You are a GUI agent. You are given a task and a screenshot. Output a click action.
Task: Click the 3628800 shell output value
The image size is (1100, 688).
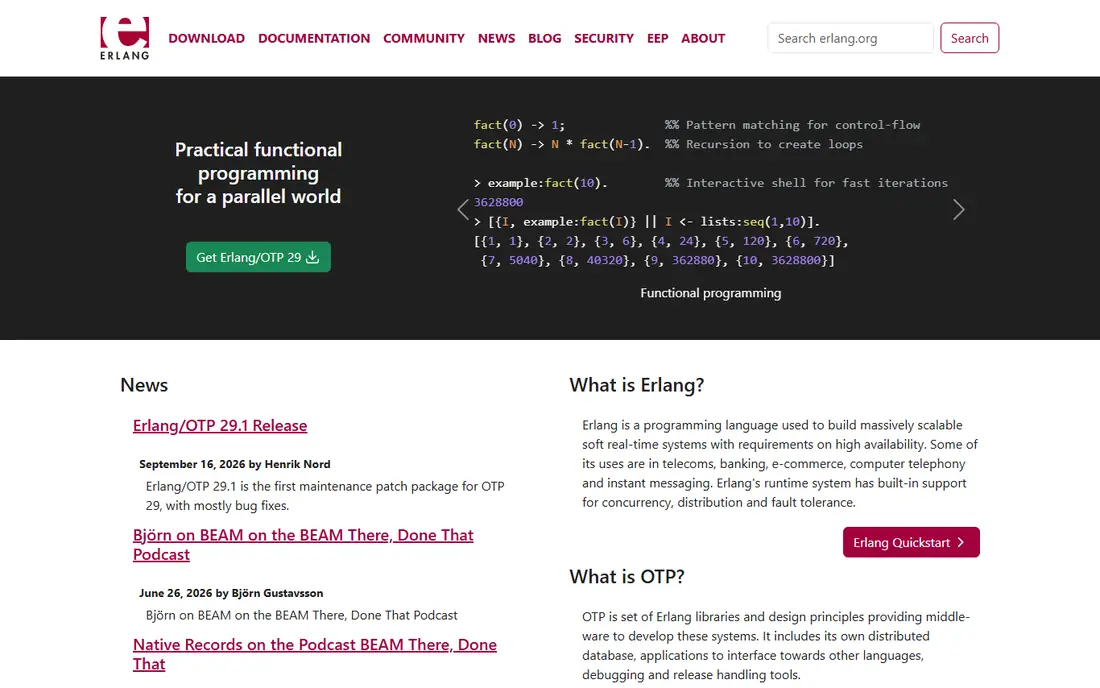498,202
